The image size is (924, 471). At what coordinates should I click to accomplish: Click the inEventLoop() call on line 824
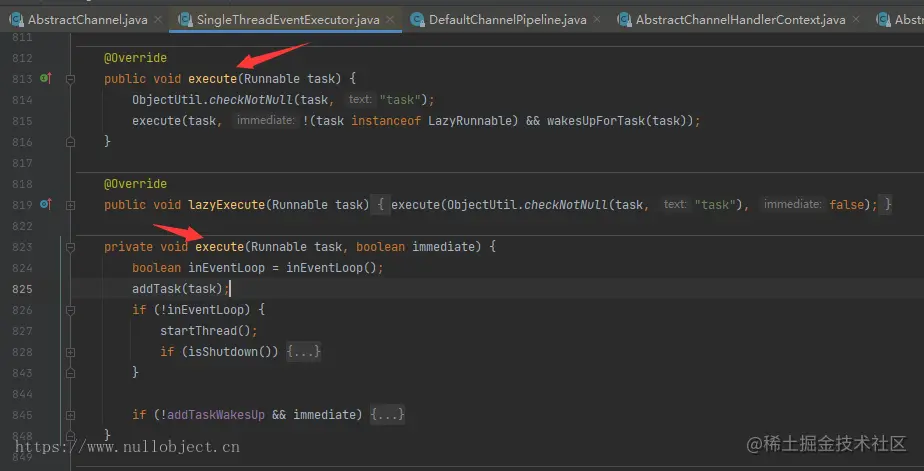point(331,268)
